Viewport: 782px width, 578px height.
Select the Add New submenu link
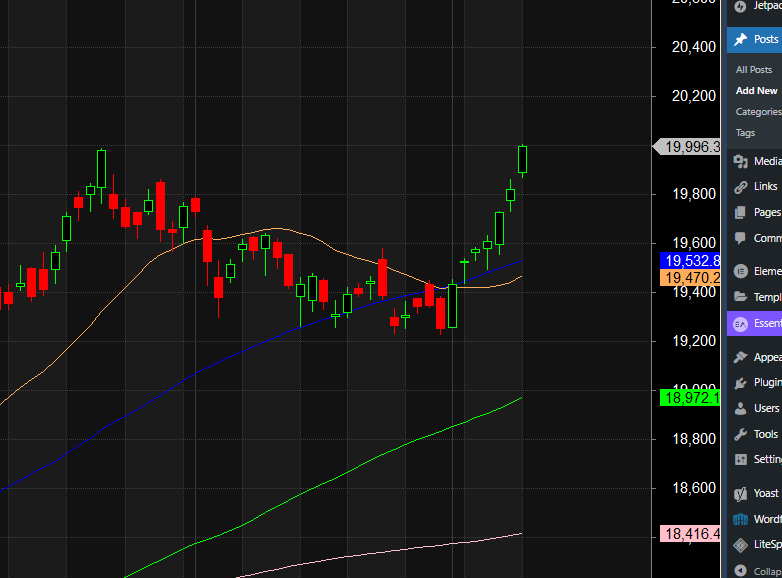point(757,91)
